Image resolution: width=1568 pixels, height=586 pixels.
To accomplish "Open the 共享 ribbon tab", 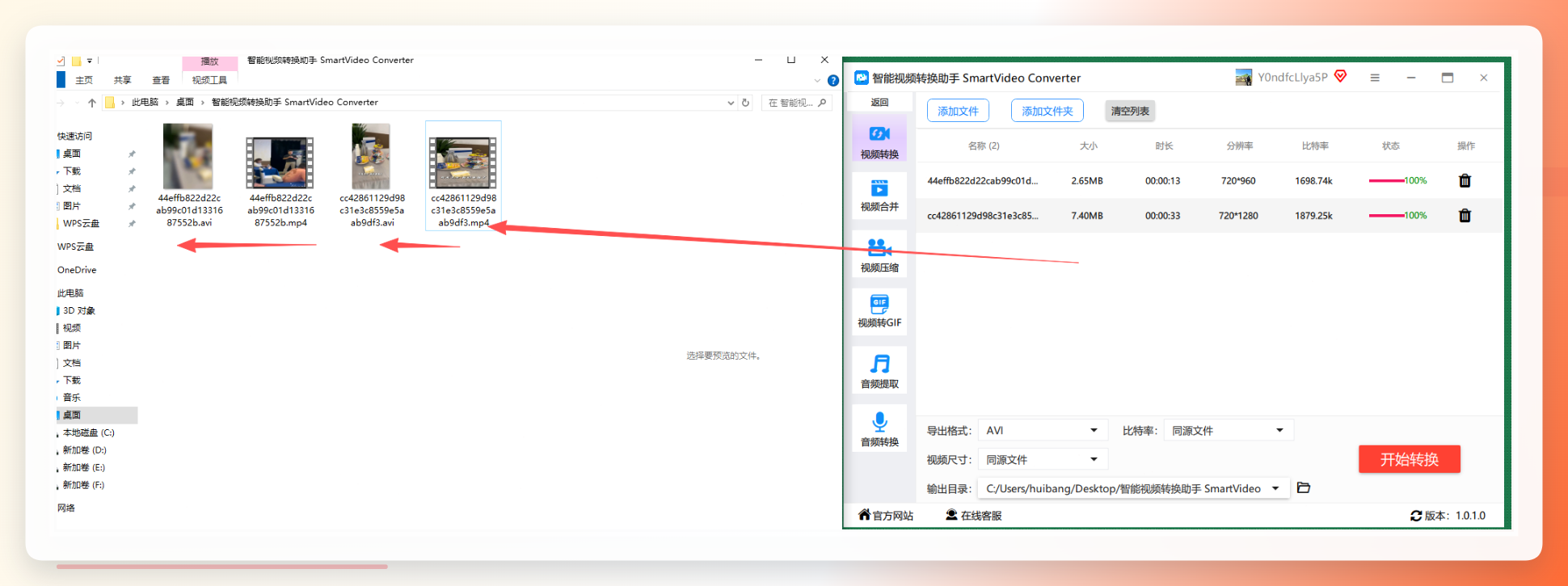I will coord(122,80).
